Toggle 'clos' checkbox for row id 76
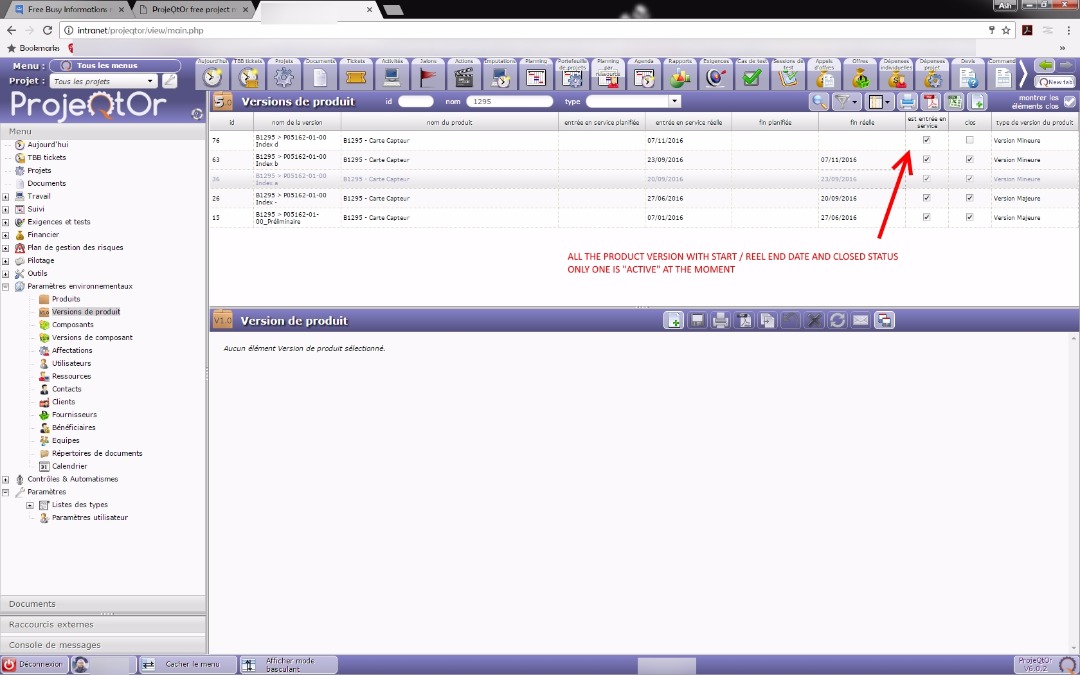The height and width of the screenshot is (675, 1080). [969, 140]
